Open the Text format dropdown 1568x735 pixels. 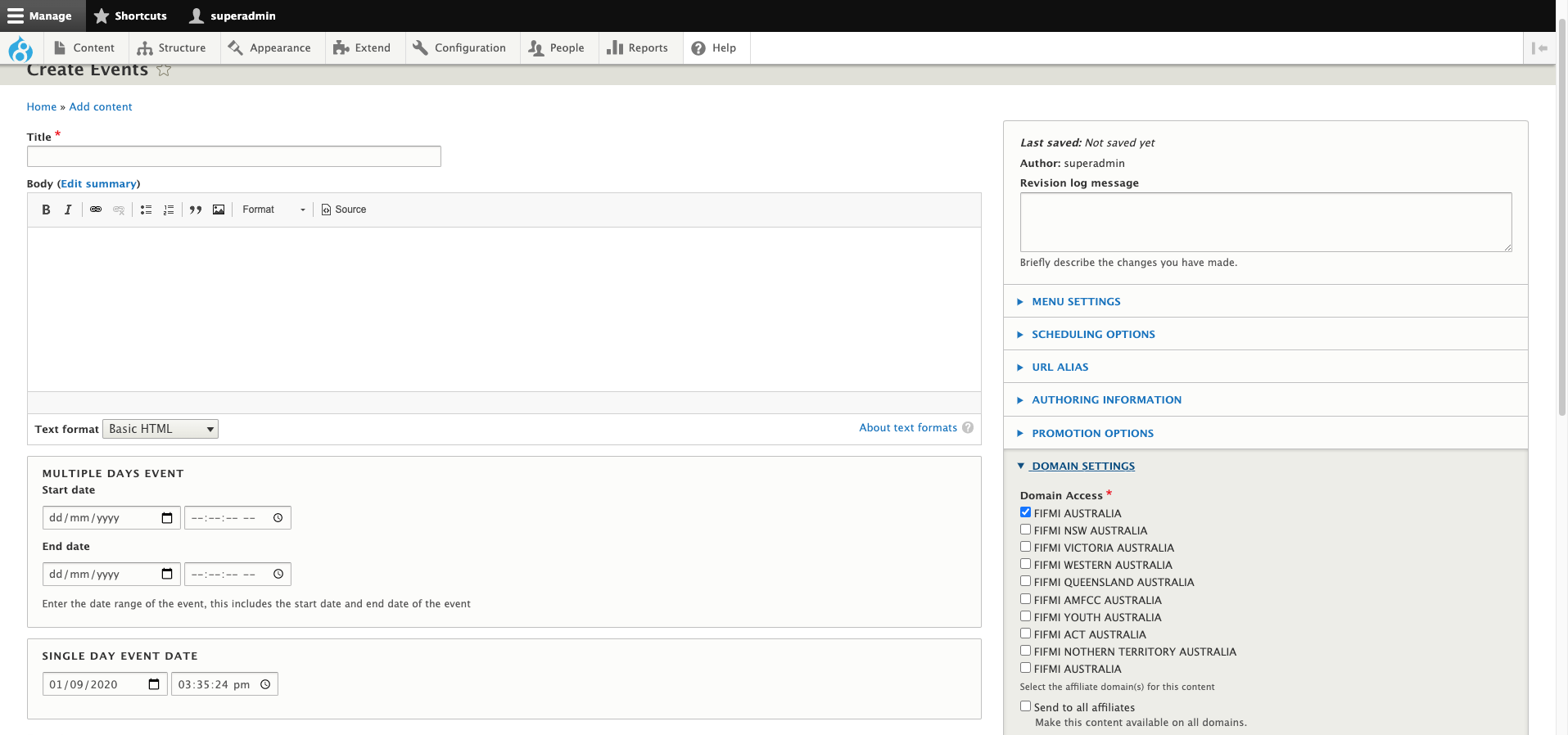pyautogui.click(x=160, y=429)
